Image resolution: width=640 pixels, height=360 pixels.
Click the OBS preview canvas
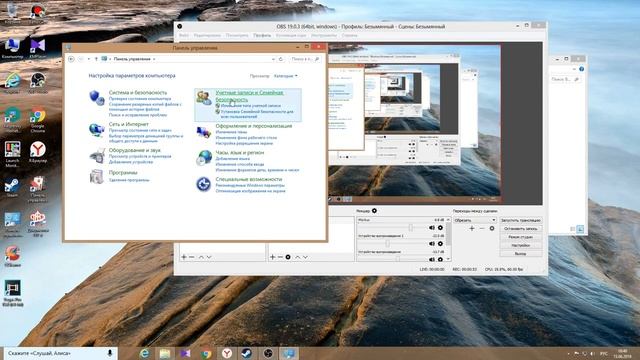click(435, 123)
